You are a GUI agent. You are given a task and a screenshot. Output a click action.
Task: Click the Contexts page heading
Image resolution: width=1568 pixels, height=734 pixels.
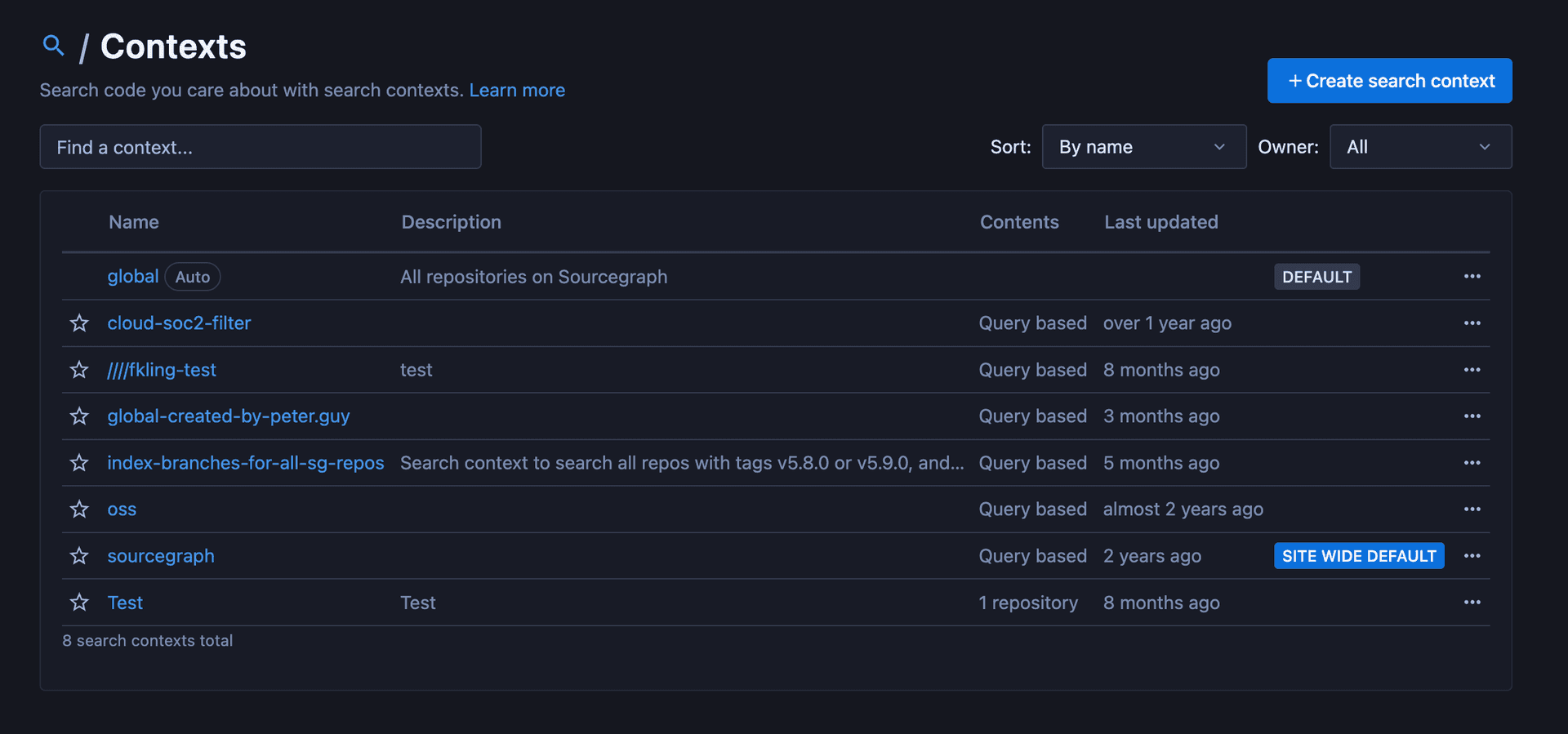(173, 47)
